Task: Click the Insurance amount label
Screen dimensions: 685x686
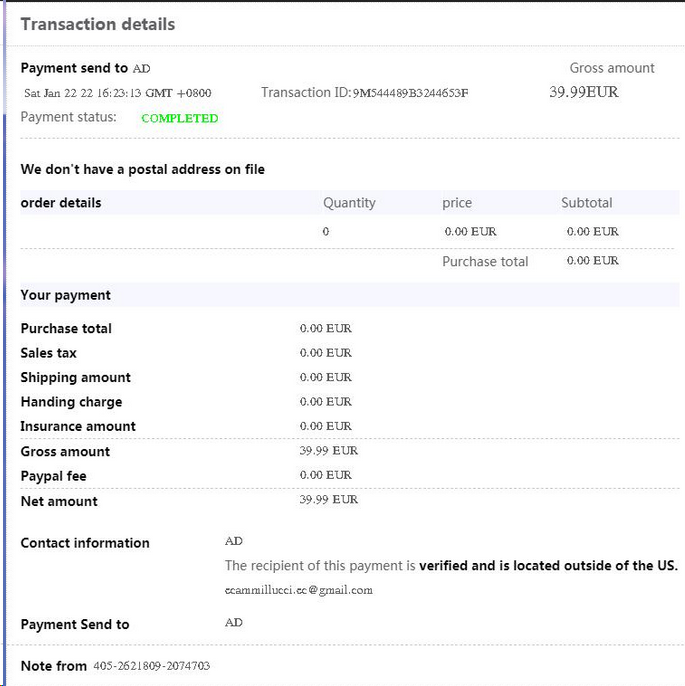Action: pyautogui.click(x=78, y=426)
